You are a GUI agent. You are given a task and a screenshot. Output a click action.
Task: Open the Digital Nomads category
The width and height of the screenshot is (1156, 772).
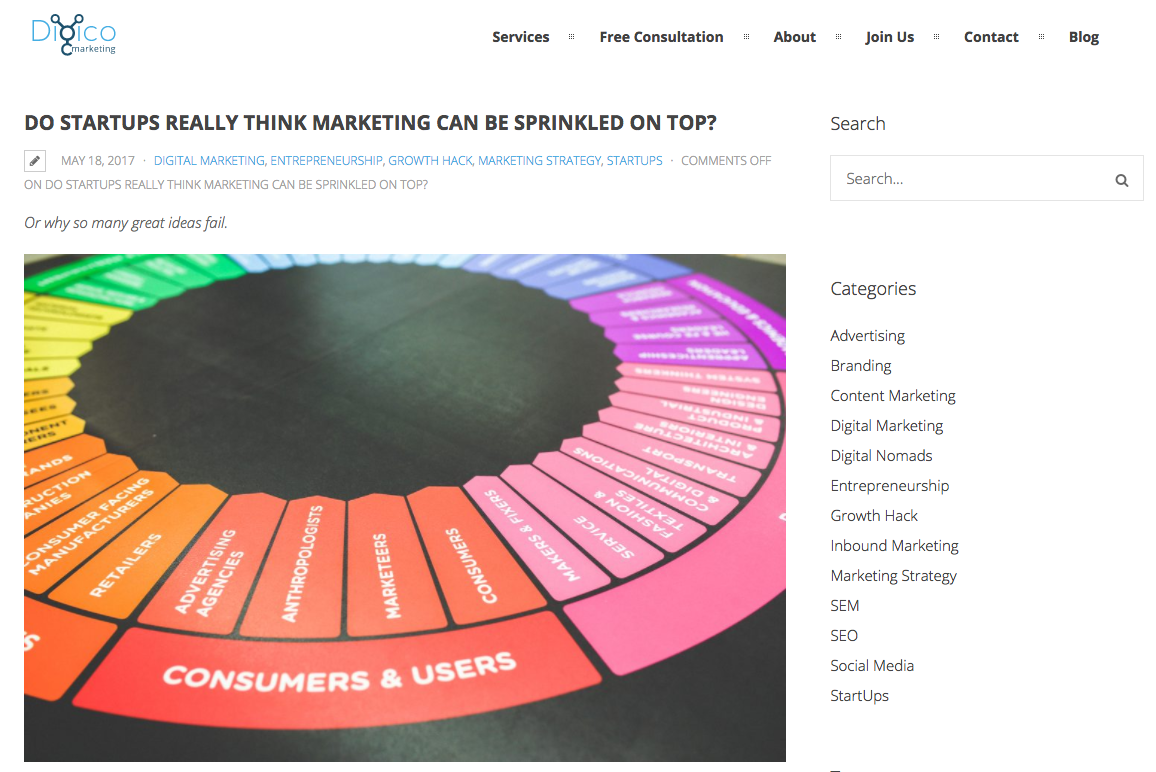[x=881, y=456]
